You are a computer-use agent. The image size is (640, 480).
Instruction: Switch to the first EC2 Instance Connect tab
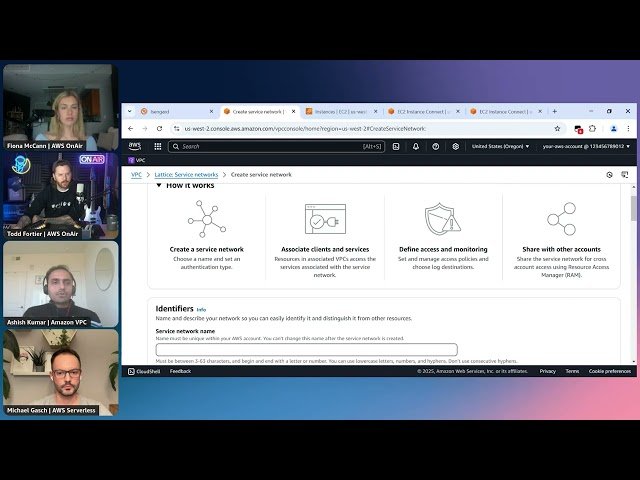click(422, 111)
